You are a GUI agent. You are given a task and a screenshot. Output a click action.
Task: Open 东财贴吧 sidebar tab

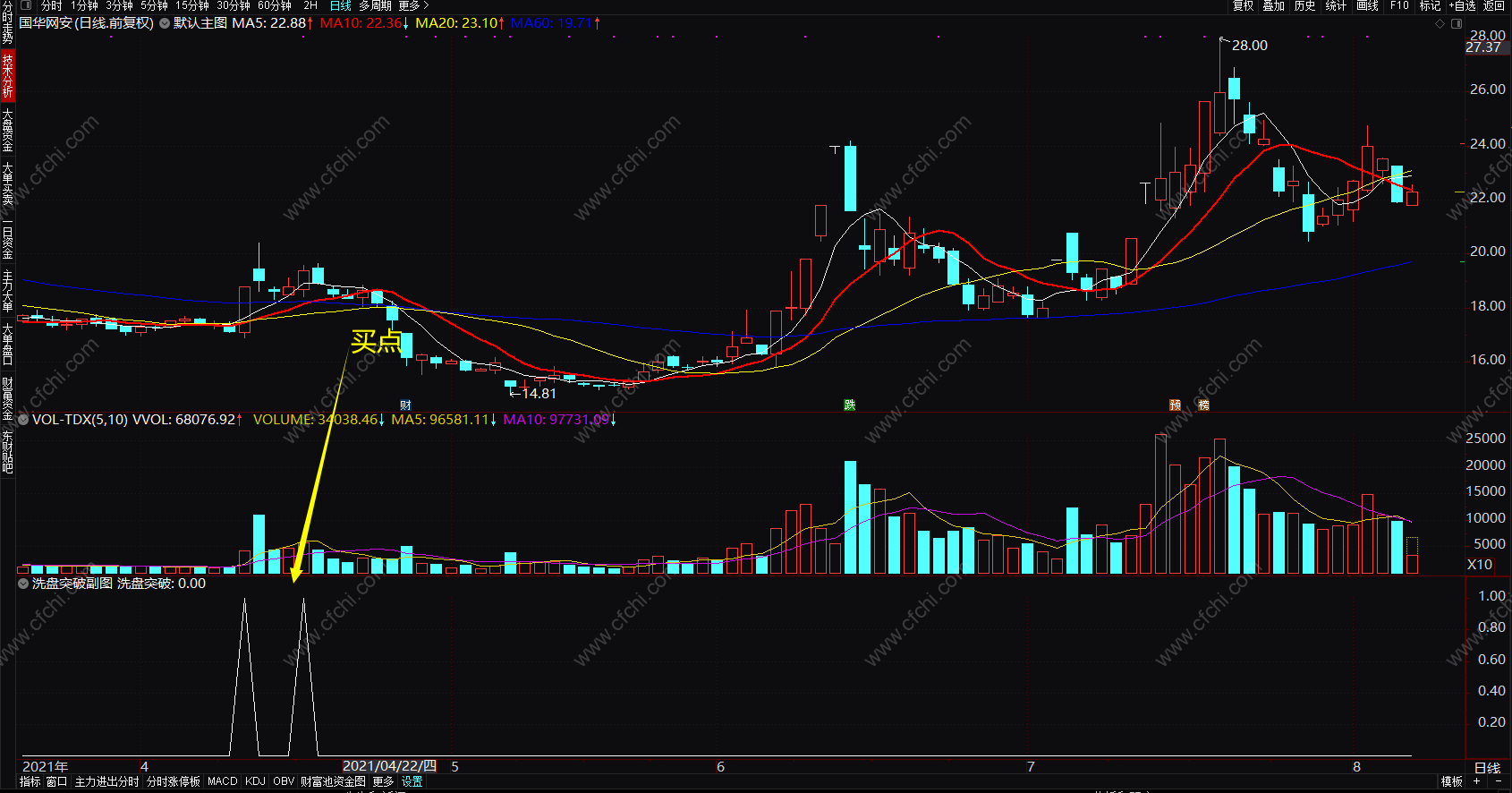[7, 452]
